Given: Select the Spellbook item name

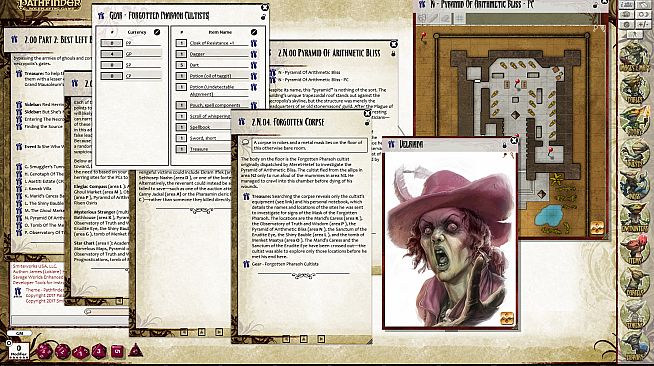Looking at the screenshot, I should [200, 127].
